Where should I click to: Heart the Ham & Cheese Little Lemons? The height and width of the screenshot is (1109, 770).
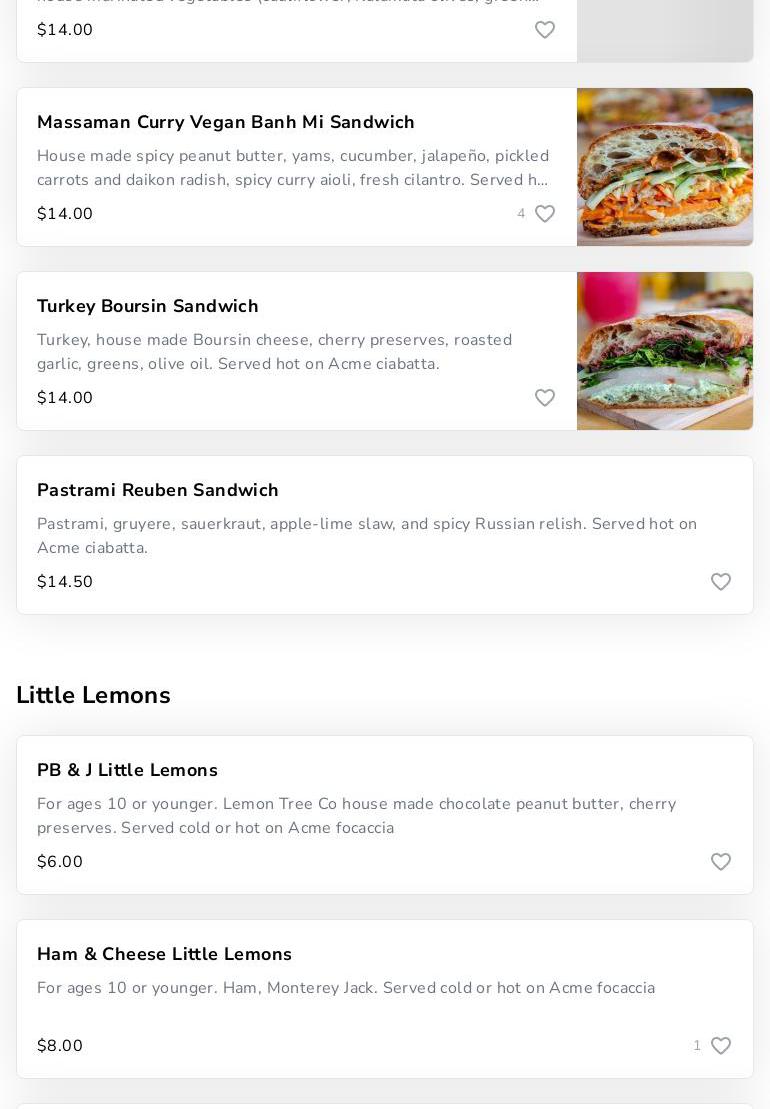[721, 1046]
